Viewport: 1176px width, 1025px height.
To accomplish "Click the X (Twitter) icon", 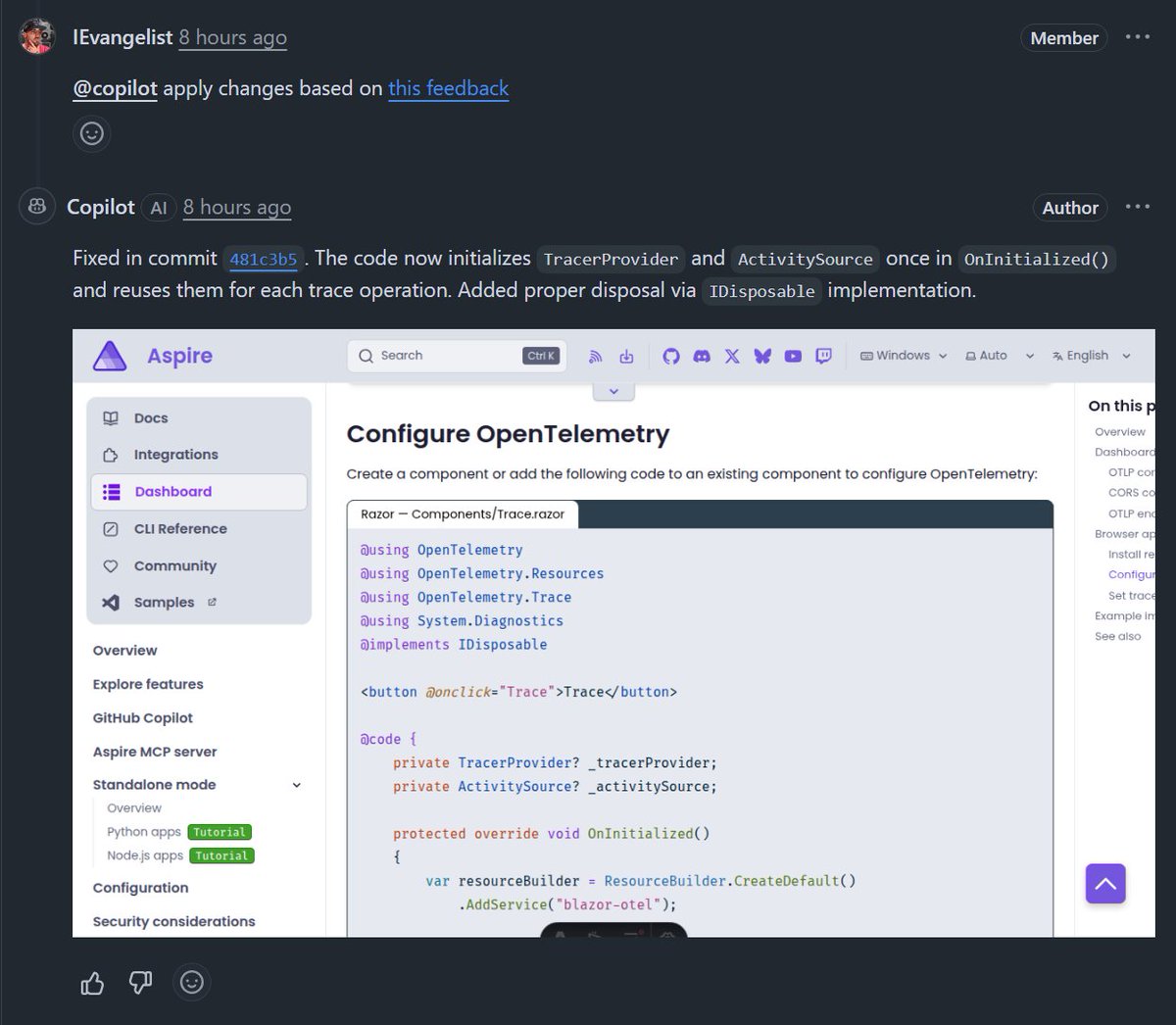I will click(x=732, y=356).
